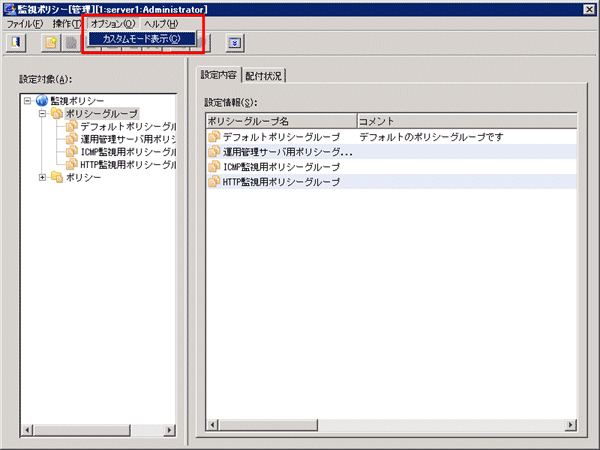
Task: Open the ヘルプ(H) menu
Action: click(x=160, y=23)
